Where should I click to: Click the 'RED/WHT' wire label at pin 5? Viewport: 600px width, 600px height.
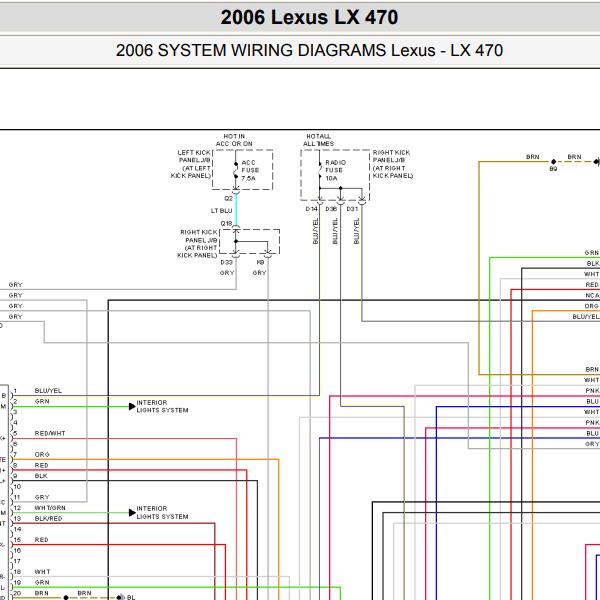coord(50,434)
